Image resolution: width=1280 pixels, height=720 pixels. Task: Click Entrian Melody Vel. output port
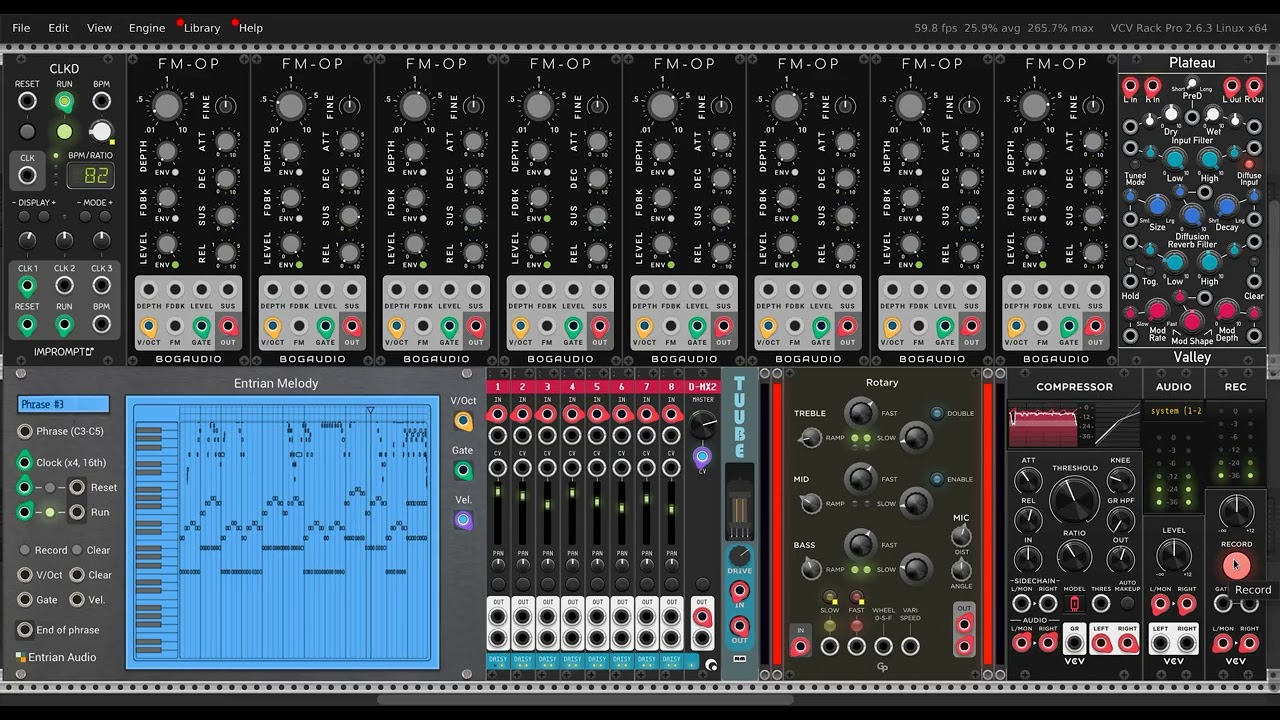pyautogui.click(x=463, y=520)
